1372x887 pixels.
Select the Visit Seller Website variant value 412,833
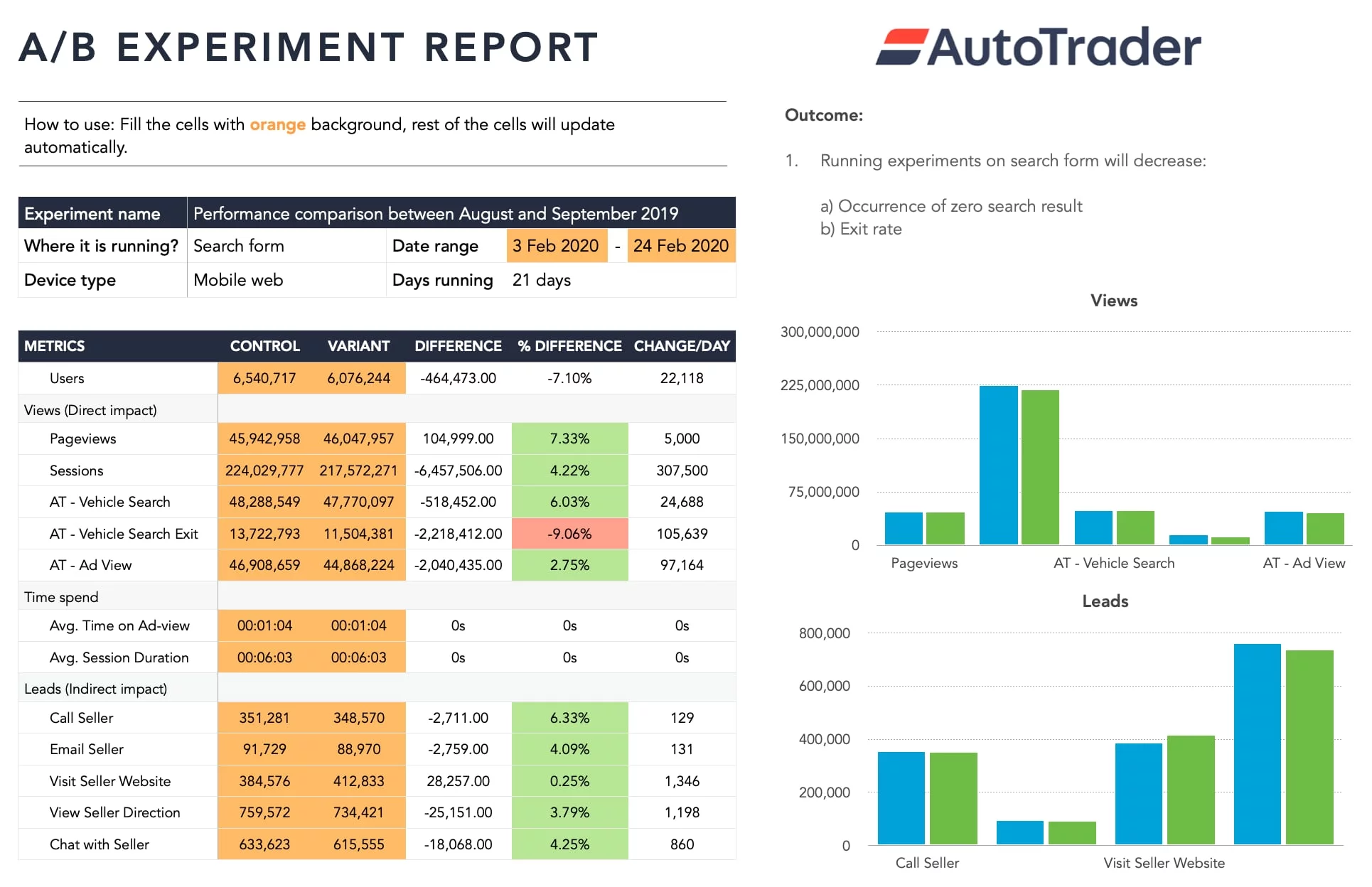pyautogui.click(x=358, y=781)
